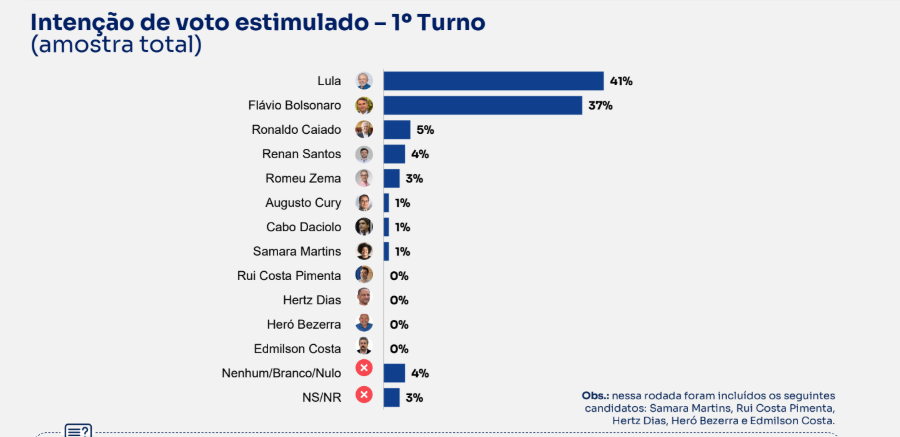Click Flávio Bolsonaro's 37% bar

(x=483, y=105)
